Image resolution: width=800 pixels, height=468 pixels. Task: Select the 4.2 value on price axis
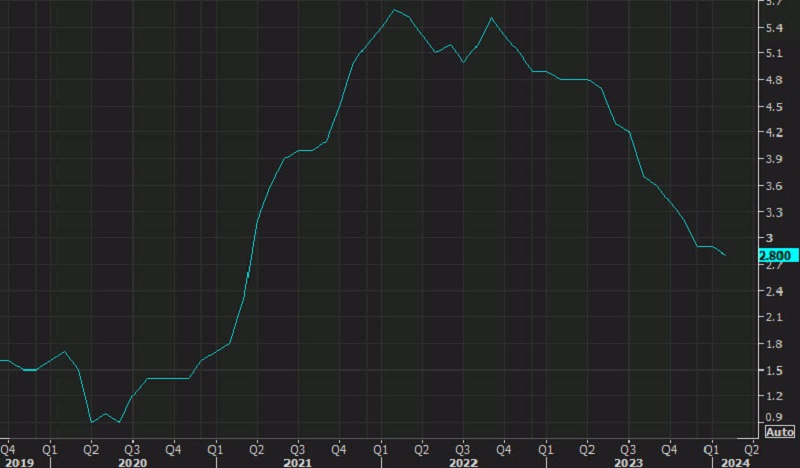click(775, 133)
